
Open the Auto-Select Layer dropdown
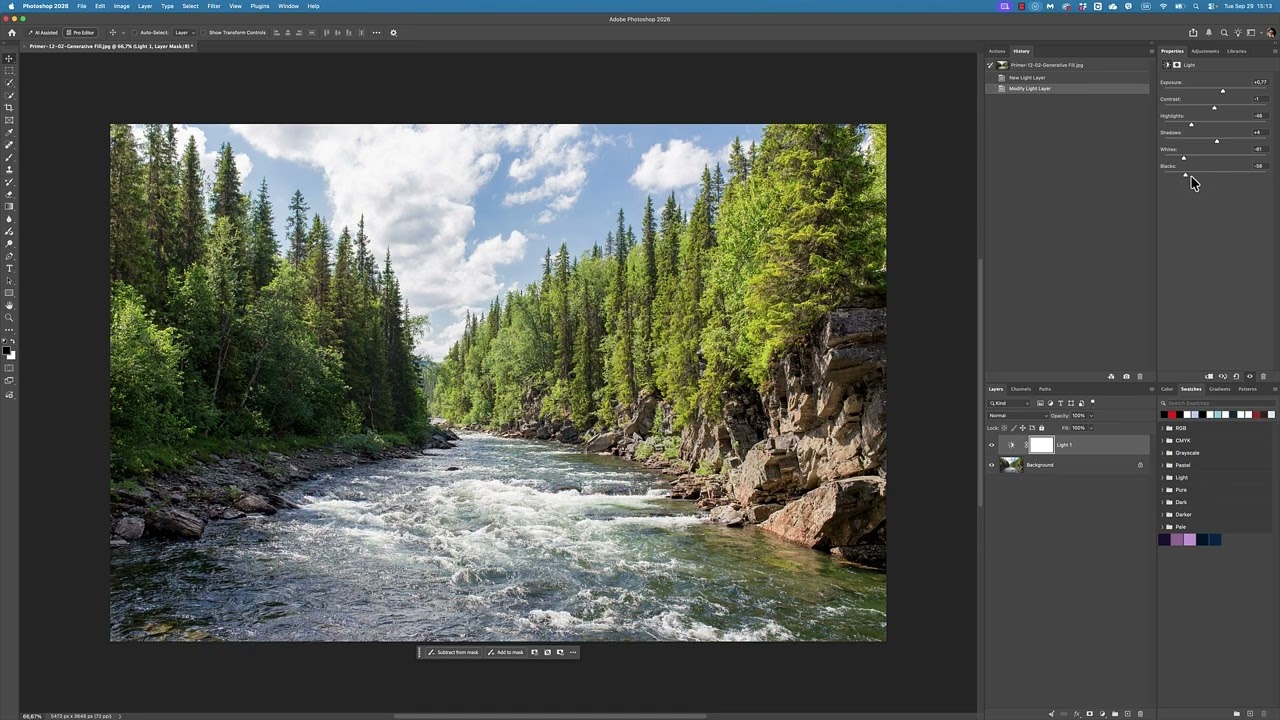[x=185, y=33]
